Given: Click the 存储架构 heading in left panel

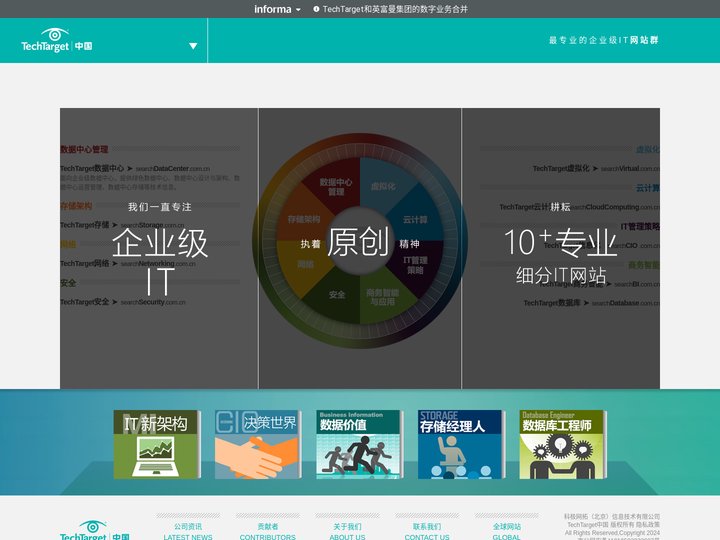Looking at the screenshot, I should click(76, 206).
